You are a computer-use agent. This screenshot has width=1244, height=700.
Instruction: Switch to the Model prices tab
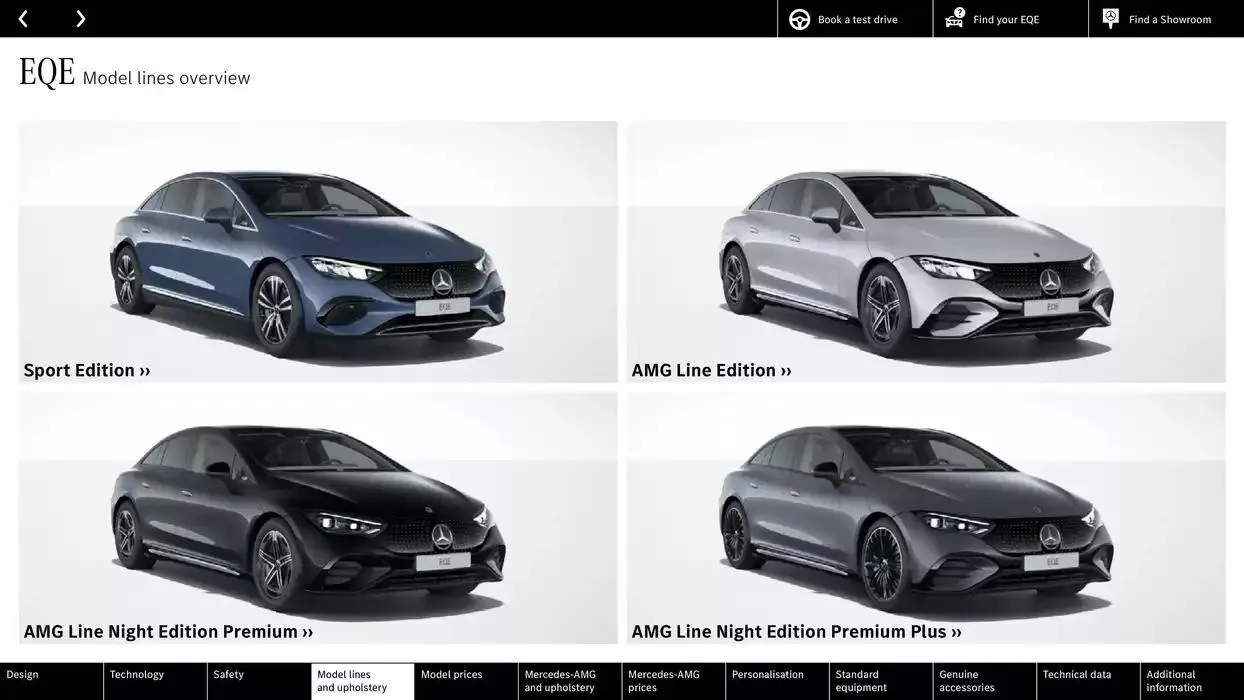[466, 681]
